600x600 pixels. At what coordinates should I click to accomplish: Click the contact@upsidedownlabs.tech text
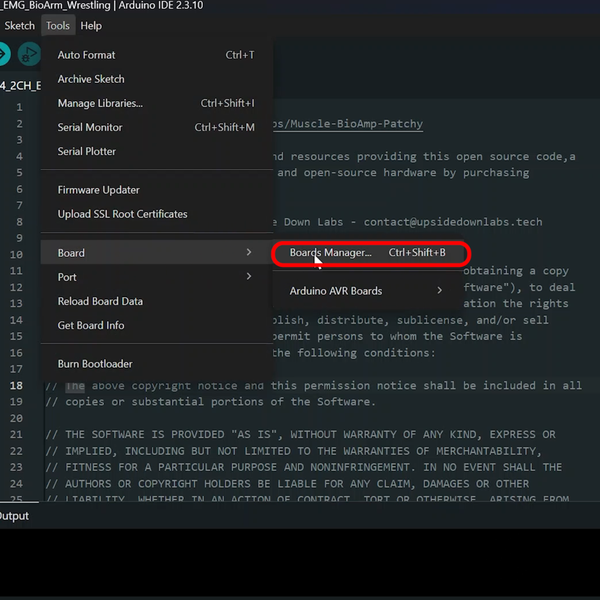tap(453, 222)
